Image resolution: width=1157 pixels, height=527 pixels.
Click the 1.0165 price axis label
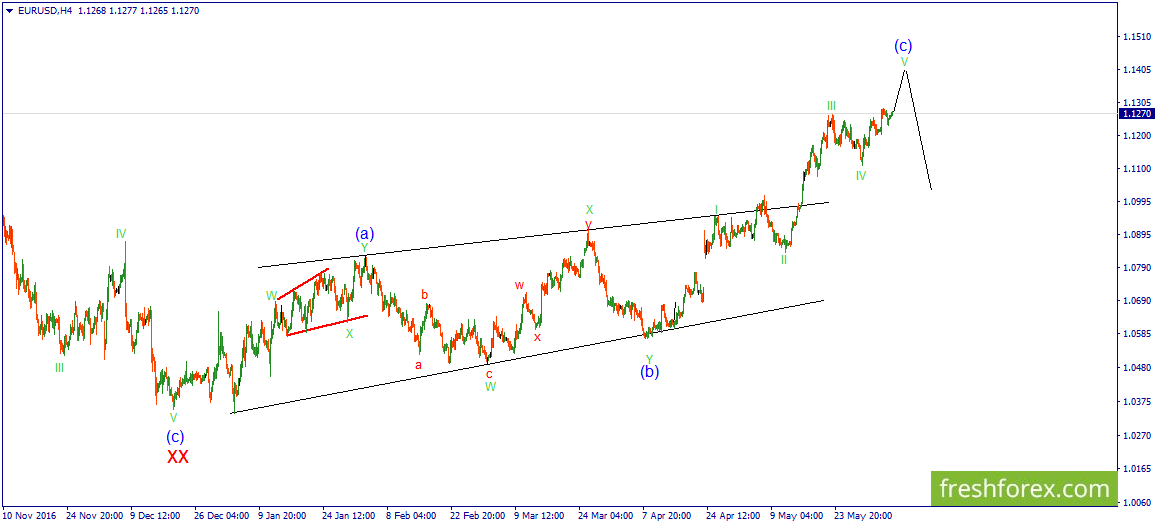coord(1136,468)
